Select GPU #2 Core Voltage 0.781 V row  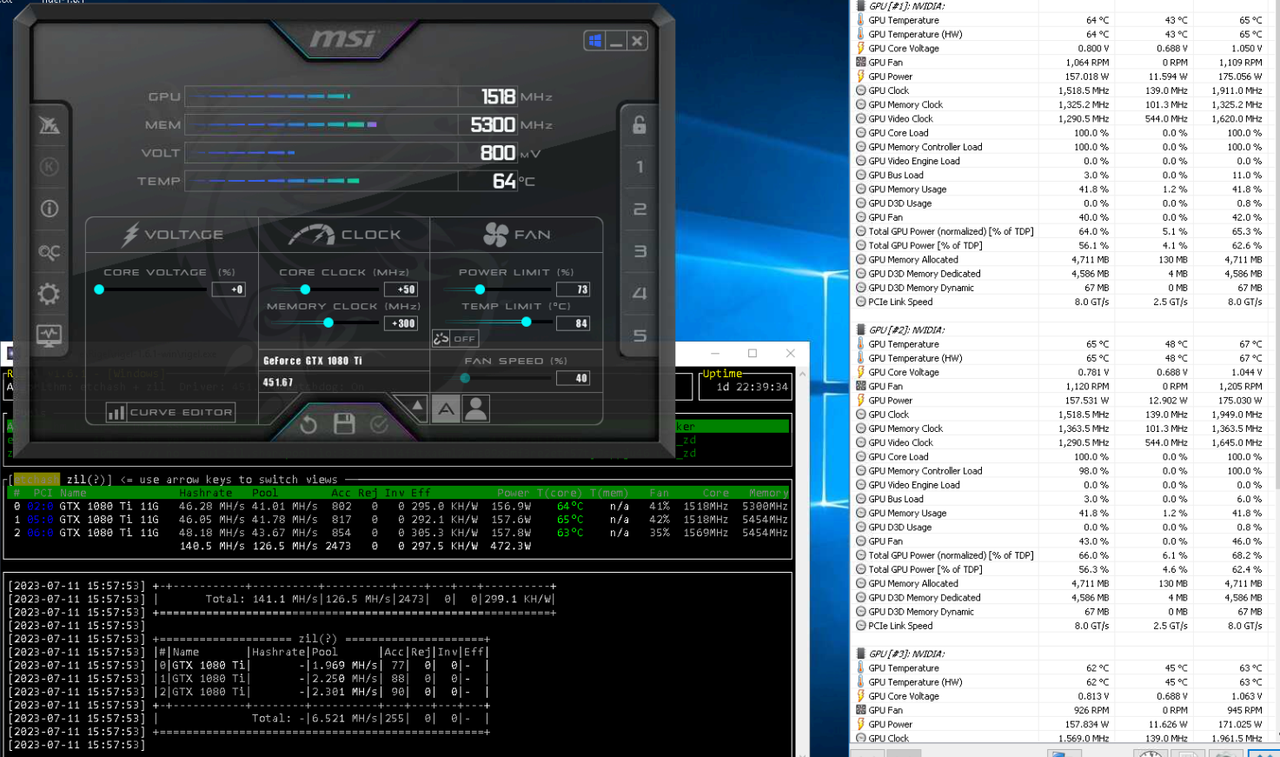tap(1065, 372)
